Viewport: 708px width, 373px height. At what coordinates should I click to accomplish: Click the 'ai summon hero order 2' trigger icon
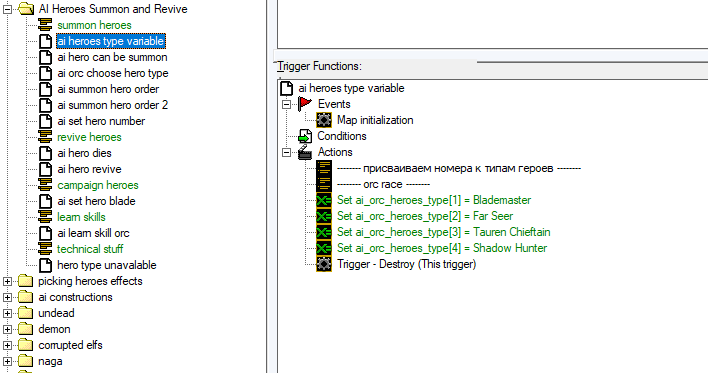click(x=45, y=105)
